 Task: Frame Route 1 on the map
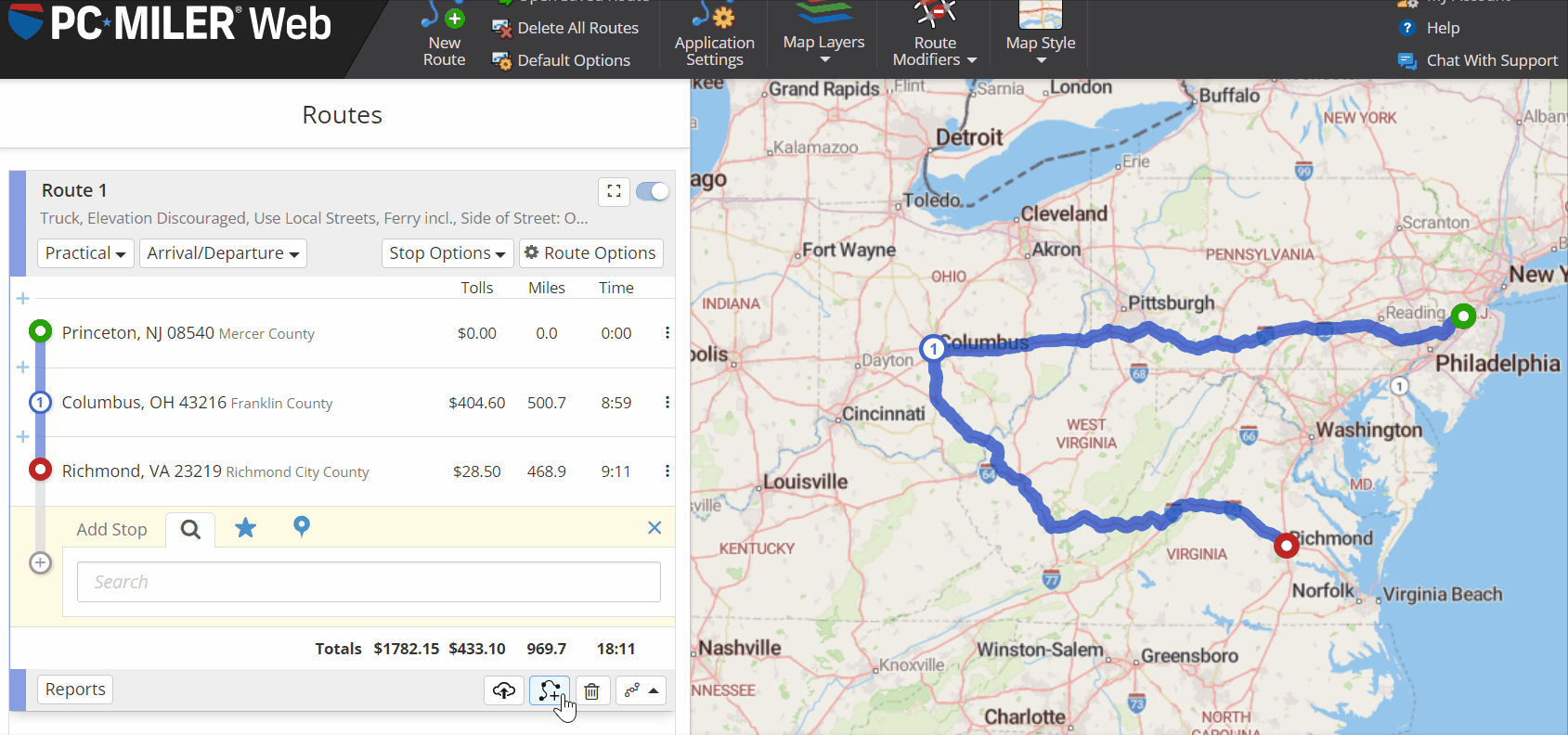[x=614, y=191]
